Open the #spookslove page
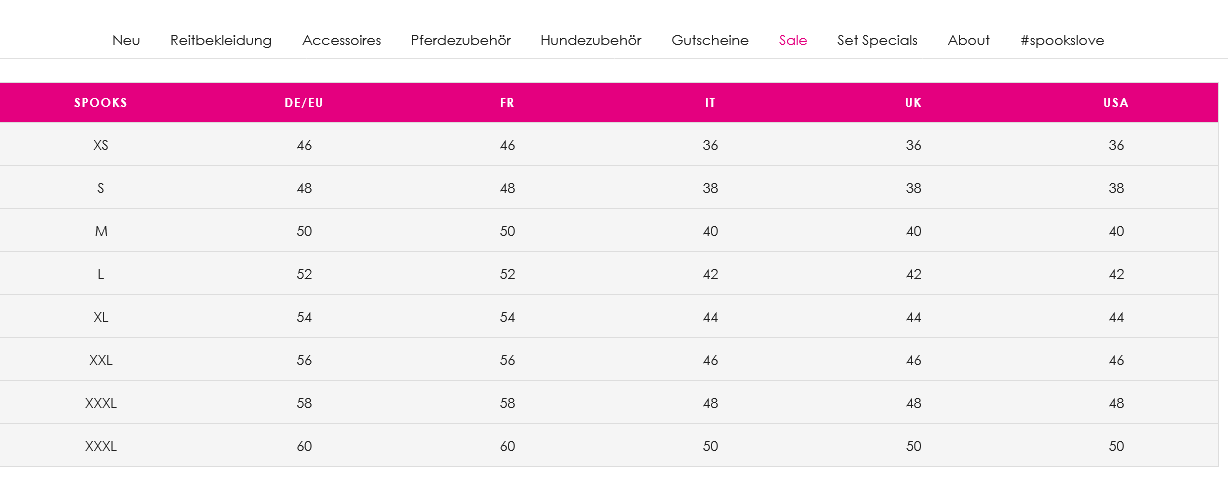Image resolution: width=1228 pixels, height=477 pixels. [x=1062, y=40]
